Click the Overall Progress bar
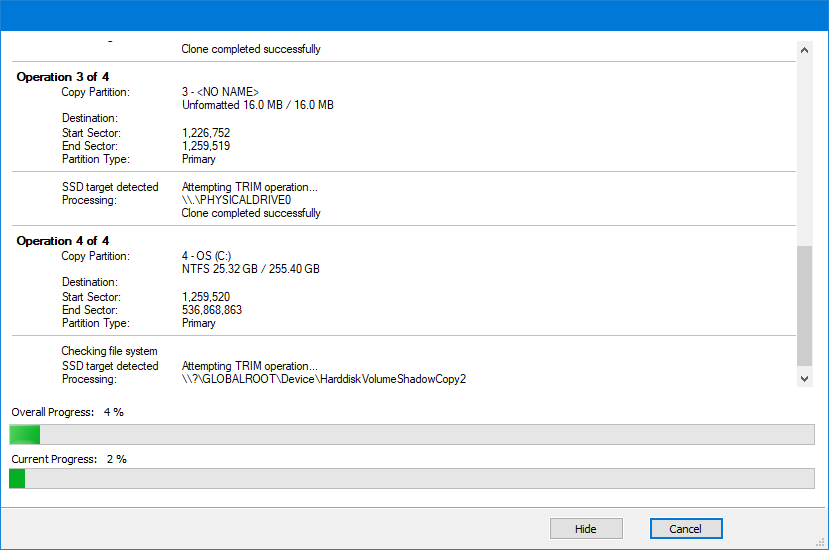Image resolution: width=829 pixels, height=550 pixels. pos(412,435)
